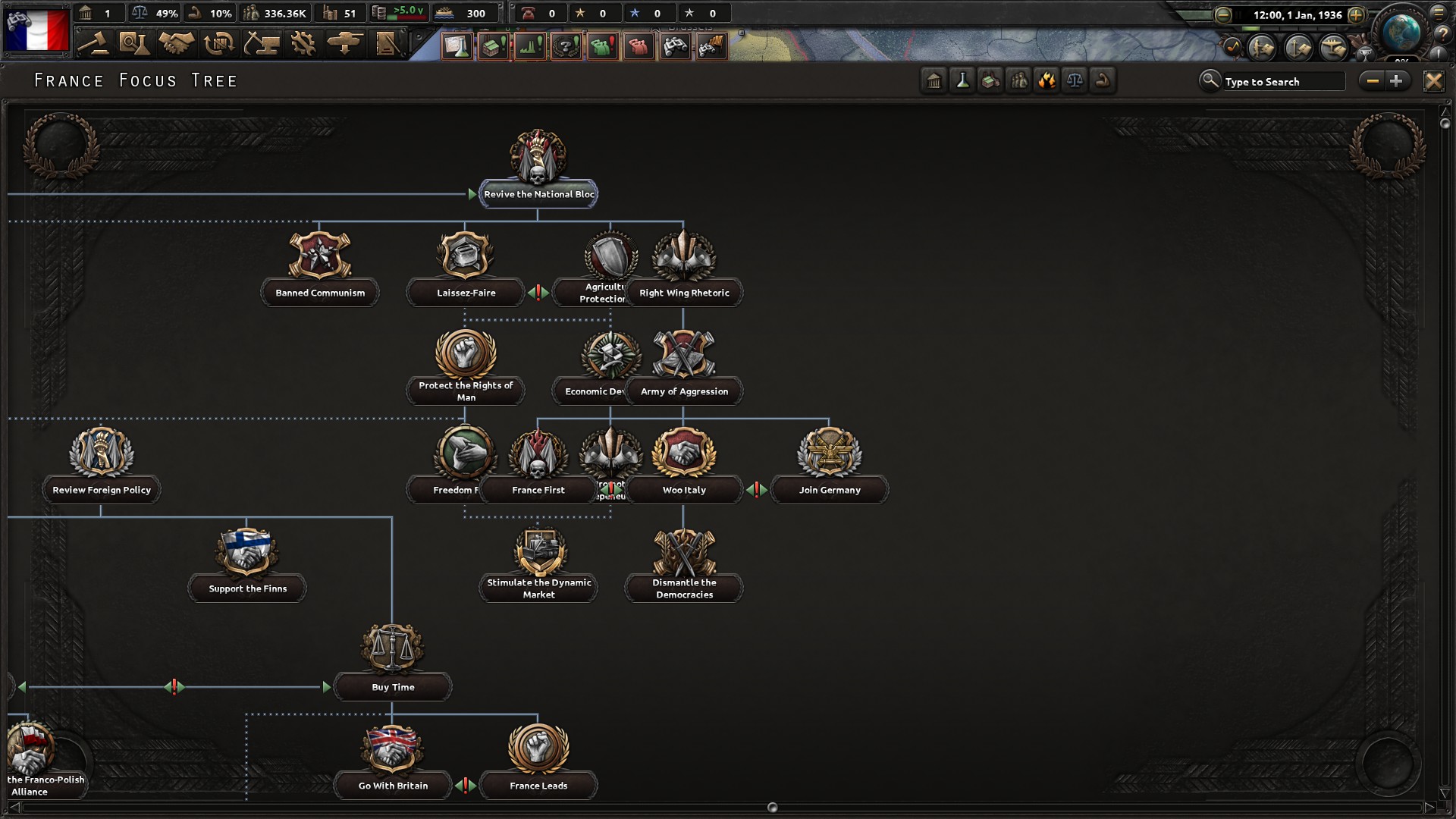Toggle the political power focus filter

pyautogui.click(x=934, y=80)
